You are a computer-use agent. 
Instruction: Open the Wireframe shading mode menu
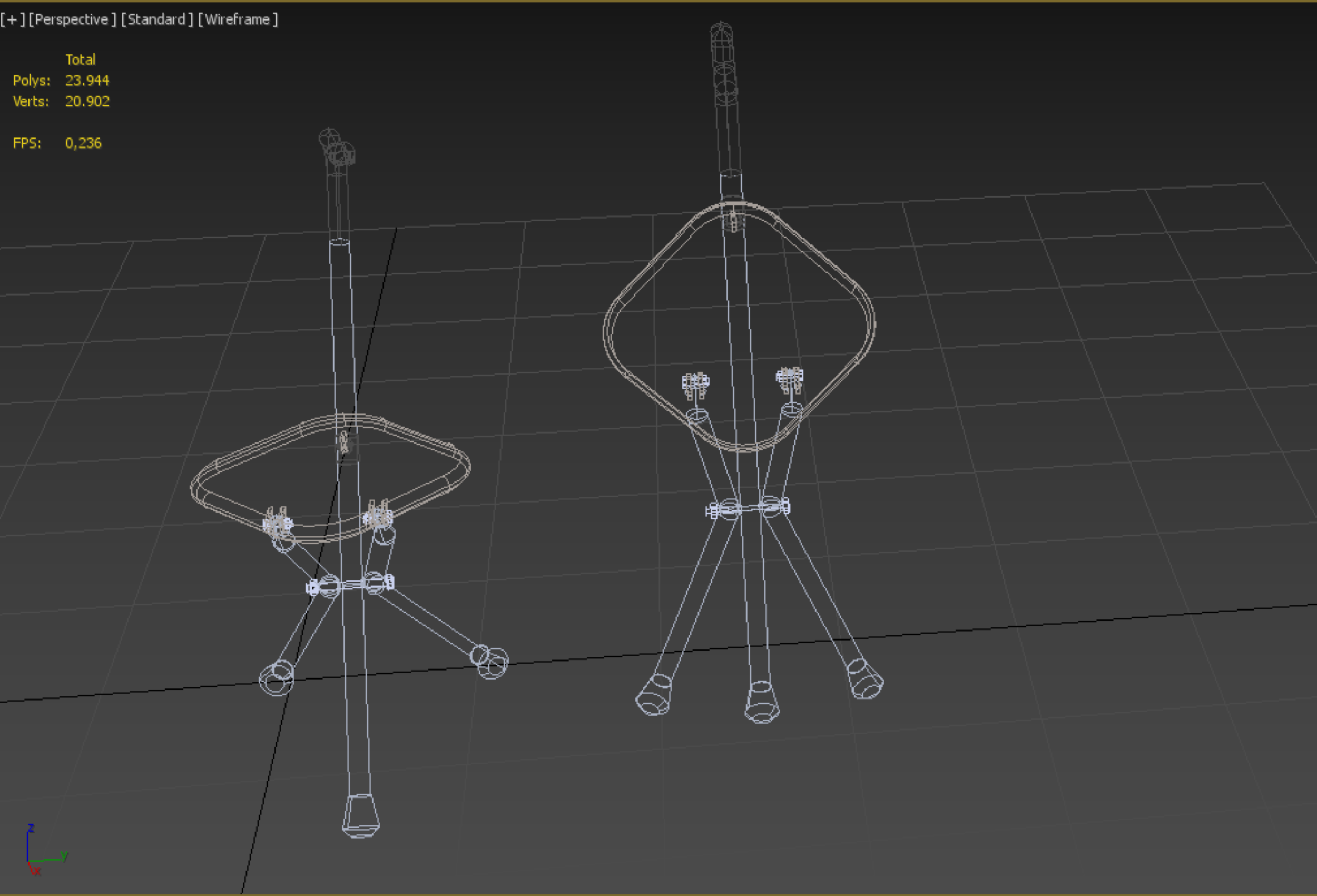tap(238, 19)
